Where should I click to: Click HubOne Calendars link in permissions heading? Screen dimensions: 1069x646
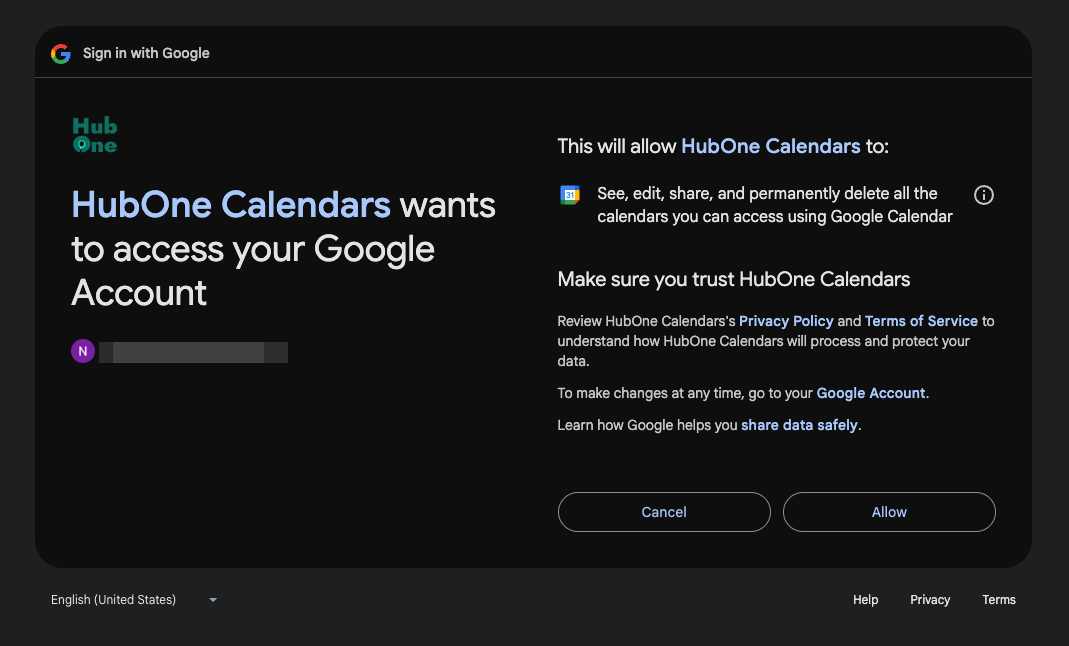point(770,146)
